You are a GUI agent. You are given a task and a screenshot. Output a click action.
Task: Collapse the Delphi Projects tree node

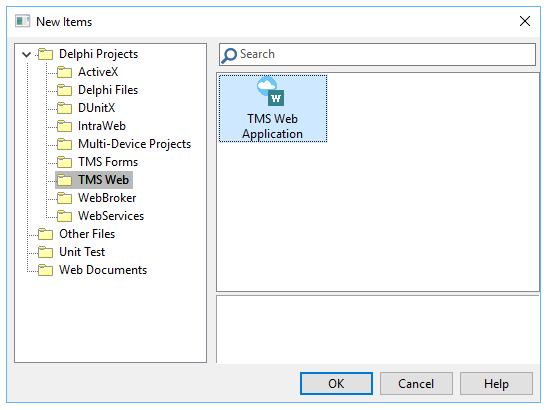[x=27, y=54]
